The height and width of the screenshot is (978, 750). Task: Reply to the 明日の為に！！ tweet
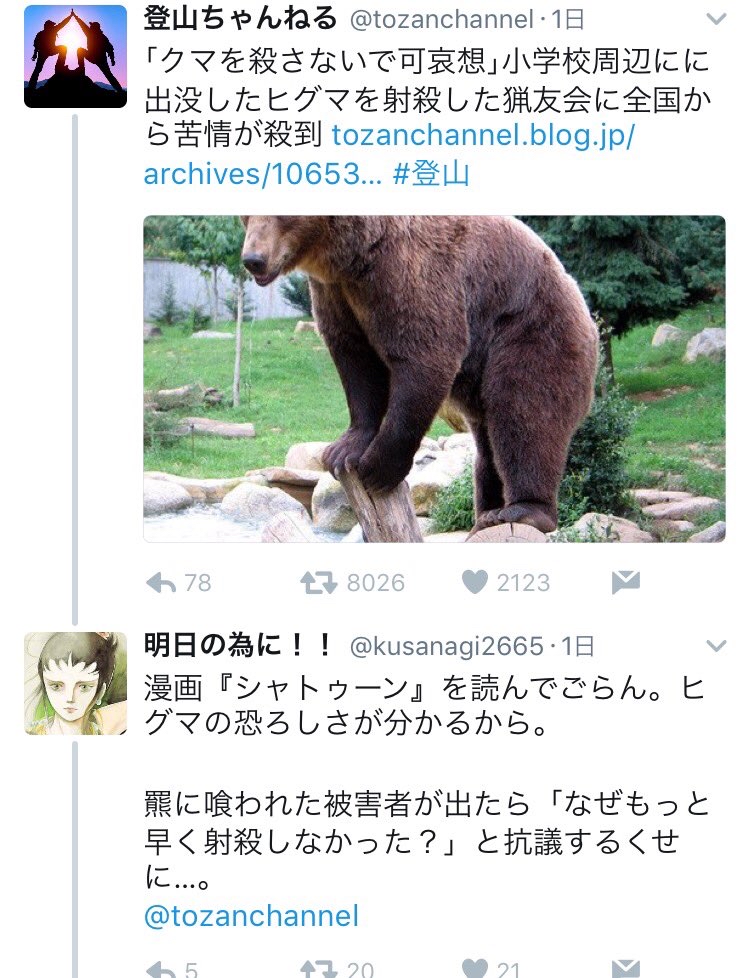[x=161, y=968]
